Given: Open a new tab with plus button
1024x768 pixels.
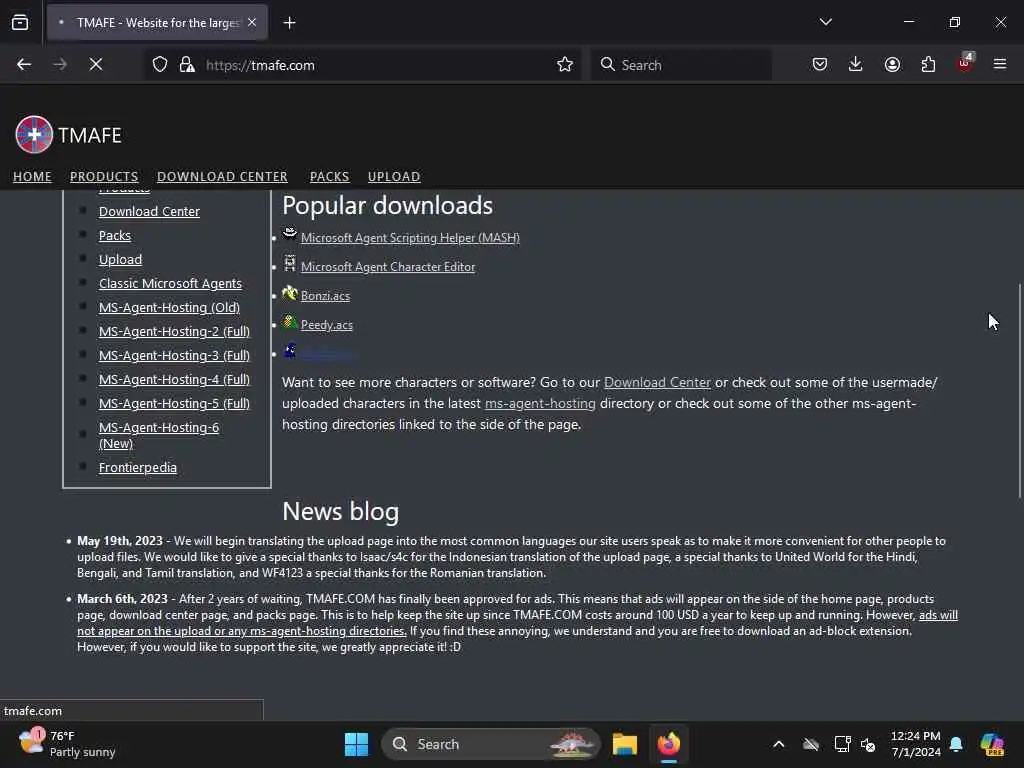Looking at the screenshot, I should click(x=289, y=23).
